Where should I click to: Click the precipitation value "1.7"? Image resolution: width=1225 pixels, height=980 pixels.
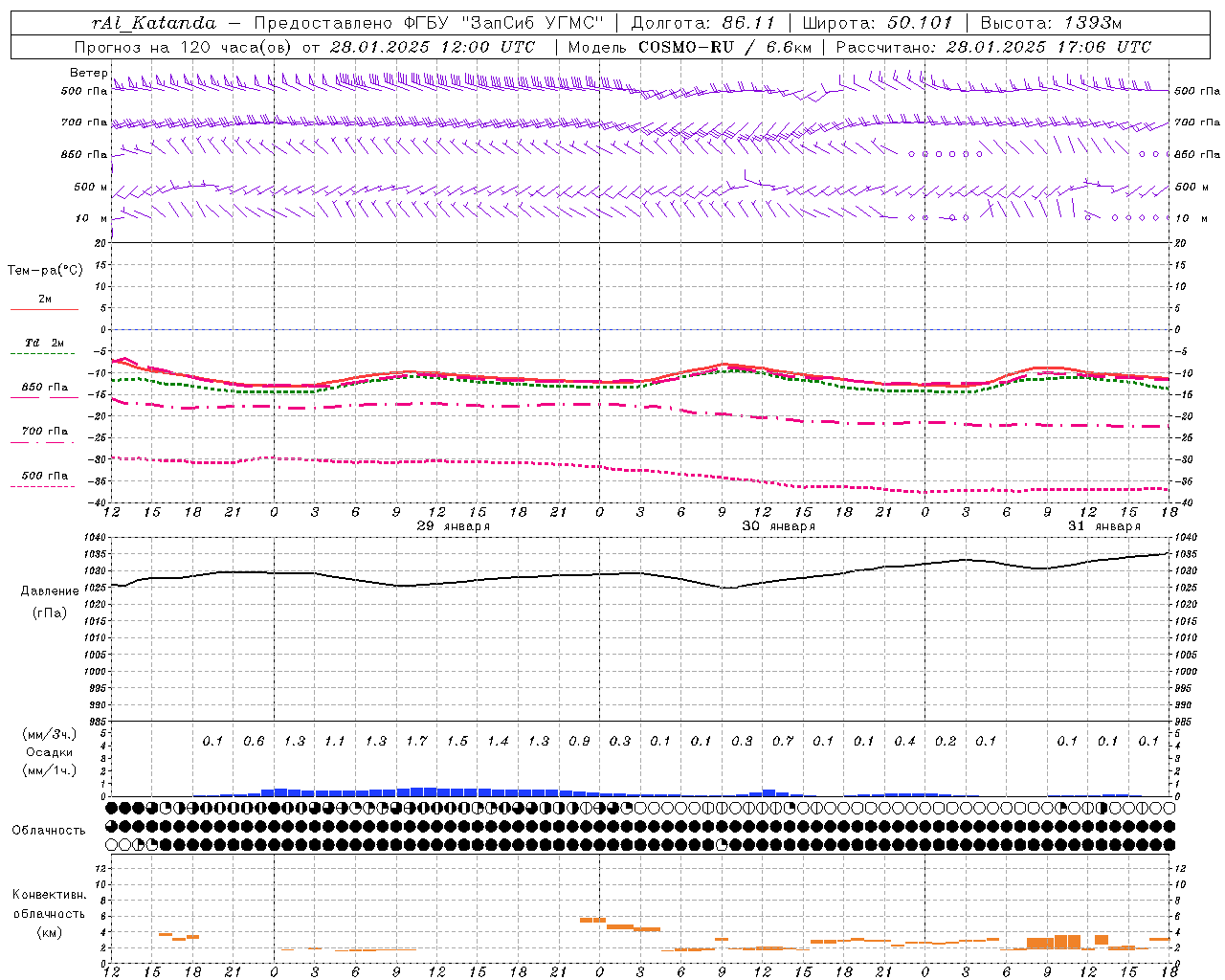coord(416,741)
